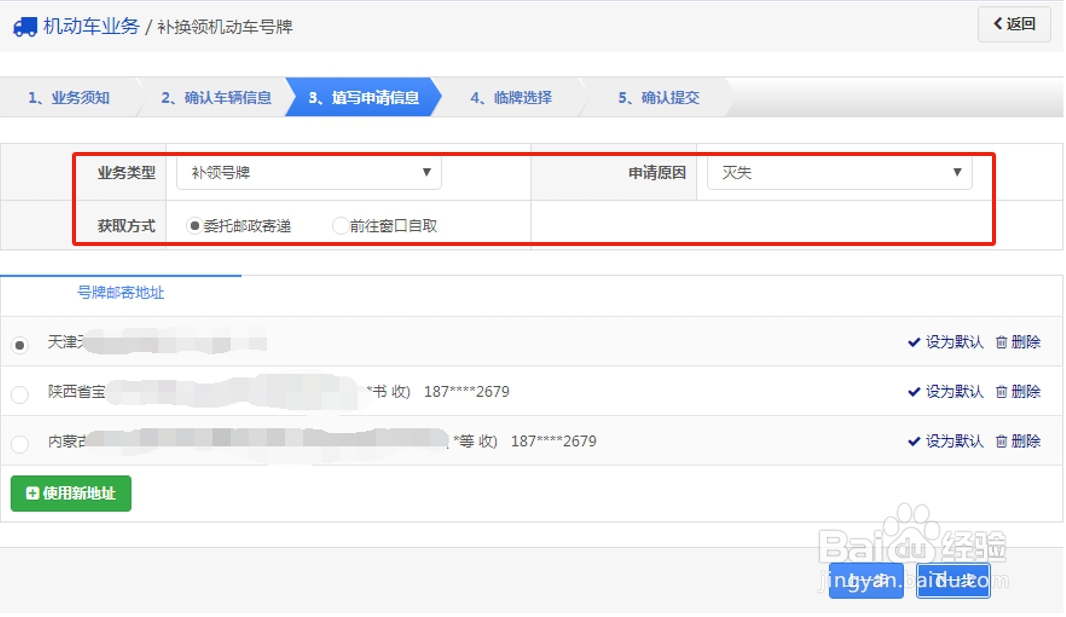Select the 陕西省 address radio button

tap(20, 395)
